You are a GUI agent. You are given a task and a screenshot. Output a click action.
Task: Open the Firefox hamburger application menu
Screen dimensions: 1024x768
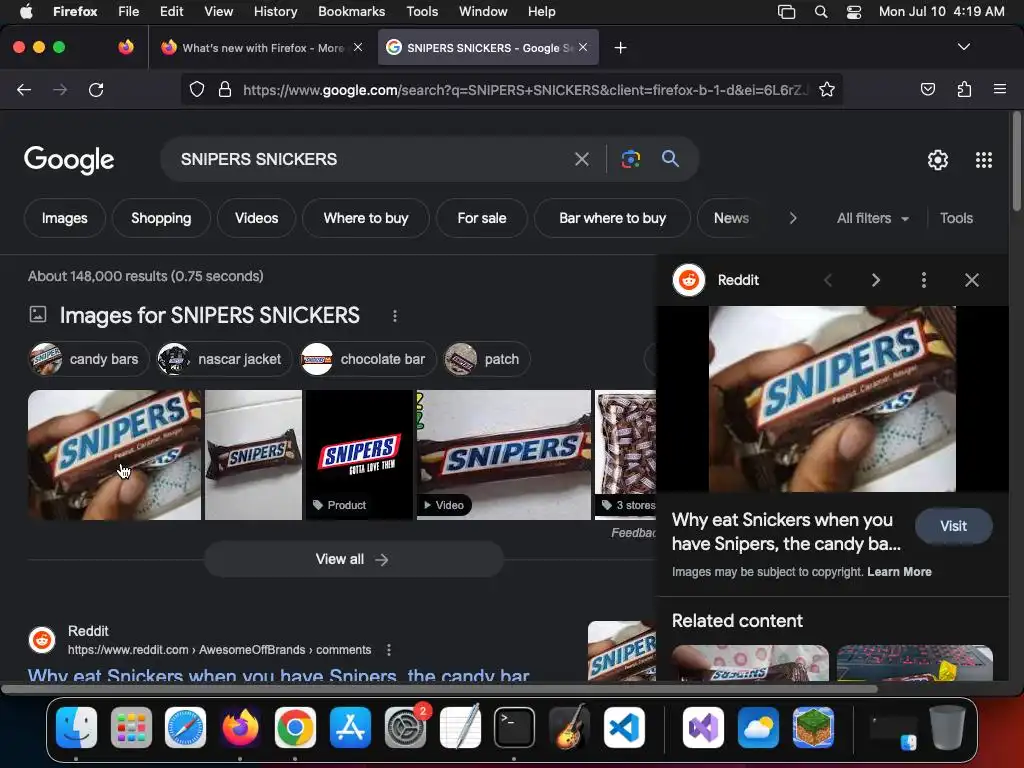point(999,89)
